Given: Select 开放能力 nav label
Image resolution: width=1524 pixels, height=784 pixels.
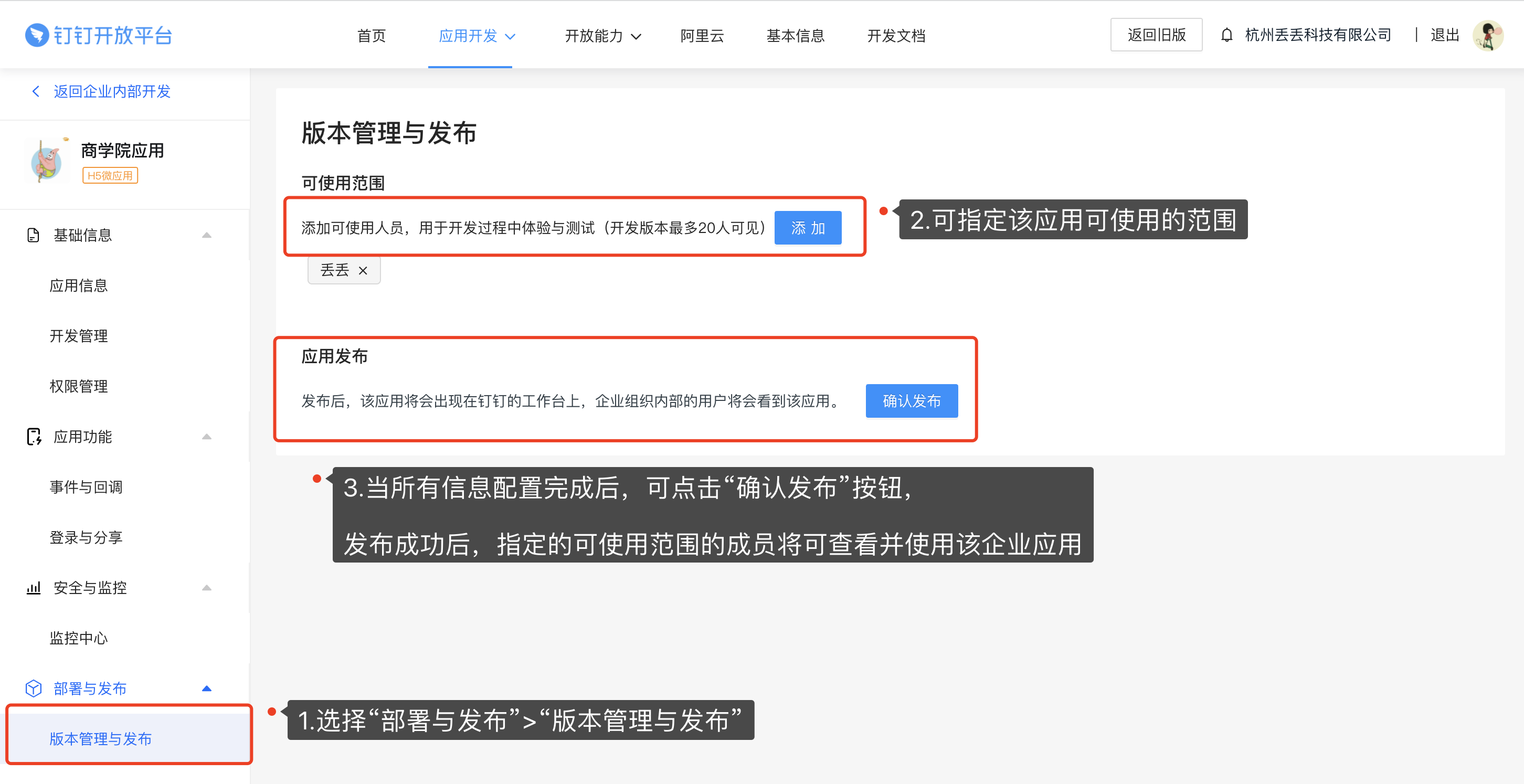Looking at the screenshot, I should pyautogui.click(x=594, y=36).
